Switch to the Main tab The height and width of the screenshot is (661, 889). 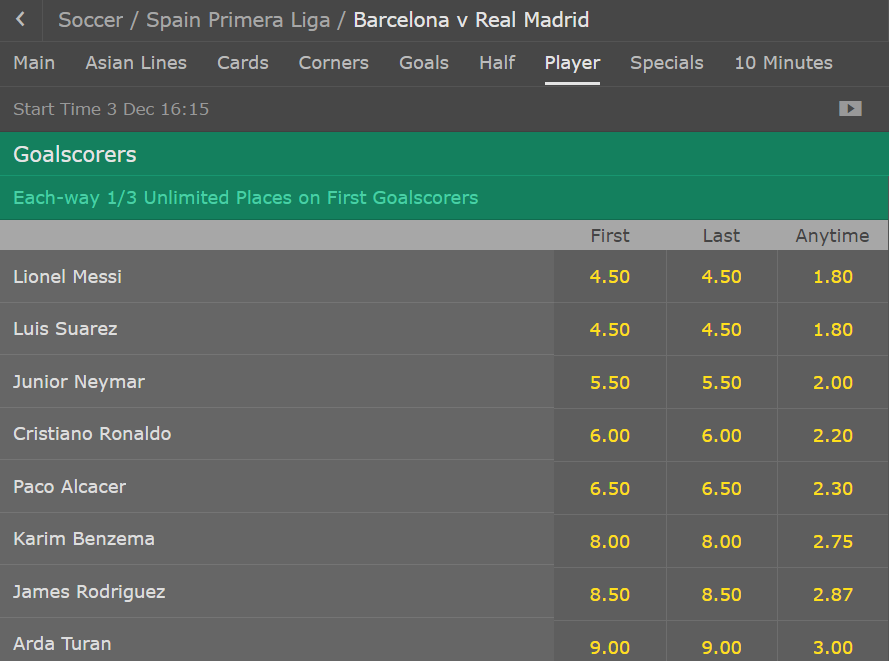(34, 63)
